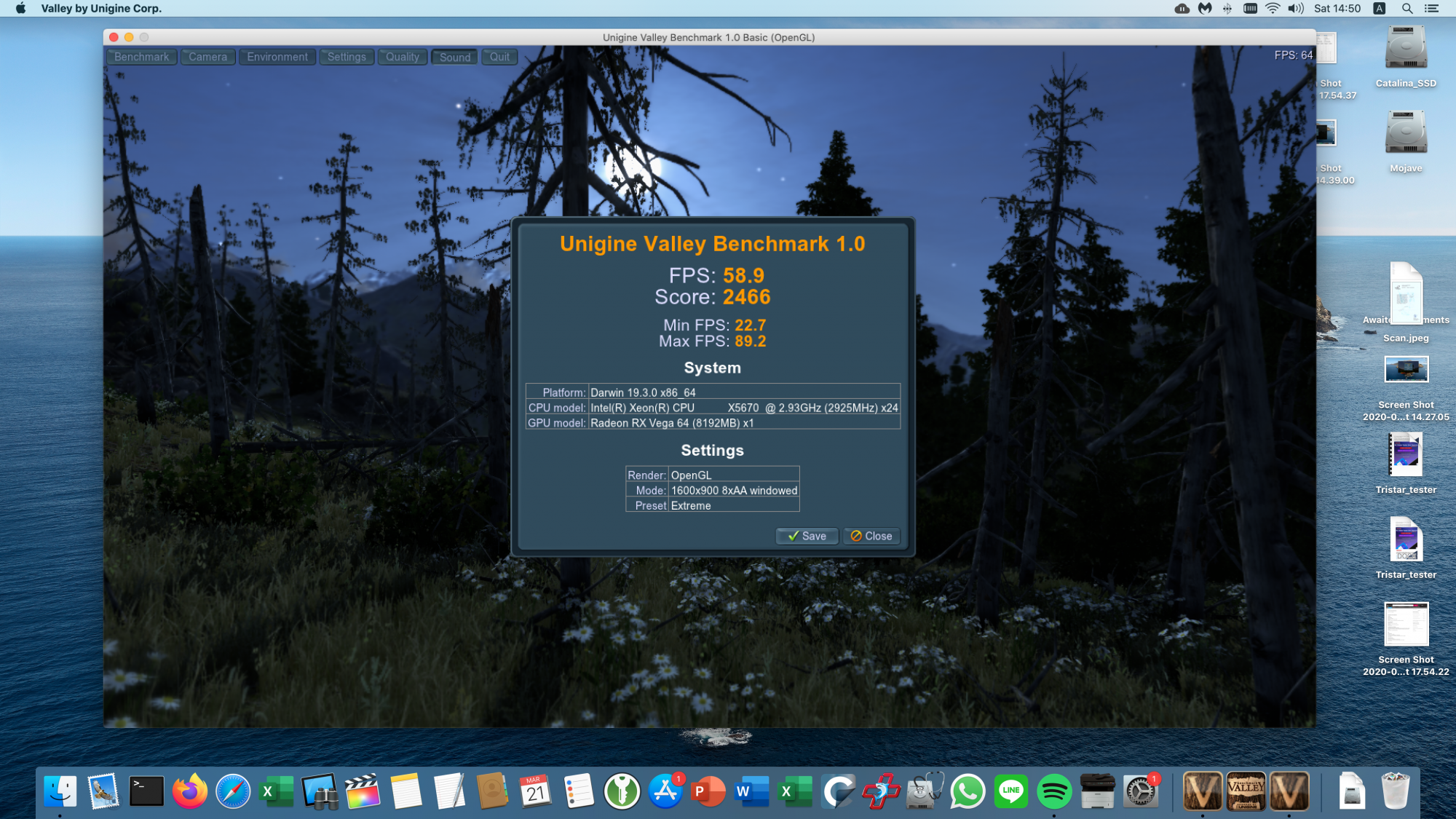Launch Final Cut Pro clapperboard icon
Viewport: 1456px width, 819px height.
(x=363, y=791)
